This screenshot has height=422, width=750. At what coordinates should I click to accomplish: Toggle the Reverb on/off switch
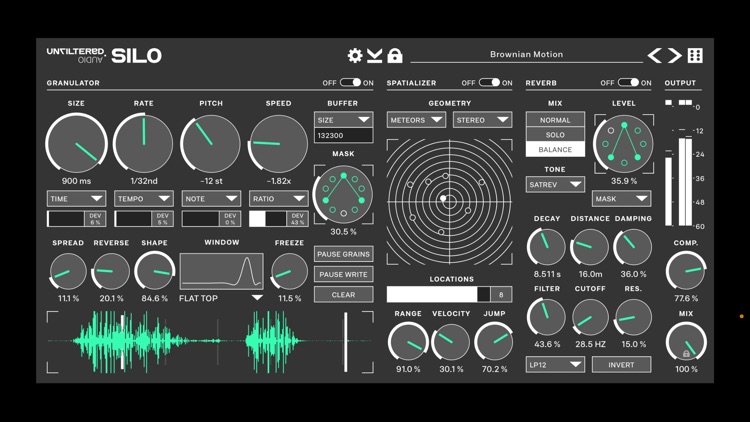click(628, 82)
